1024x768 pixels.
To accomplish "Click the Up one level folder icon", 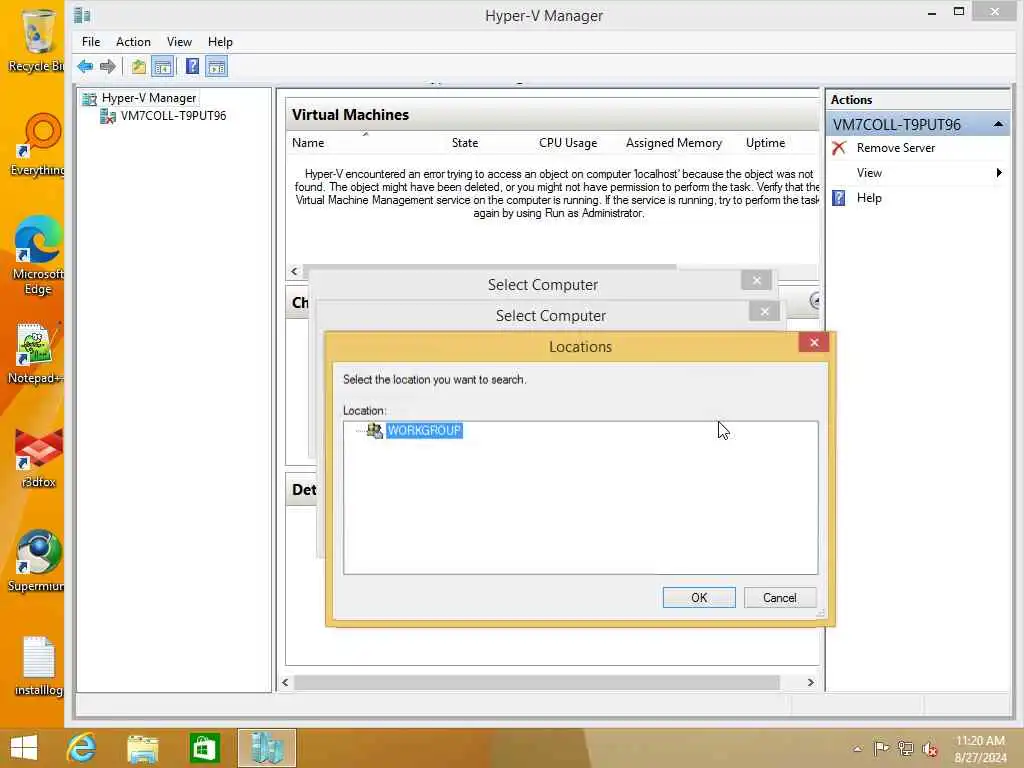I will pos(138,66).
